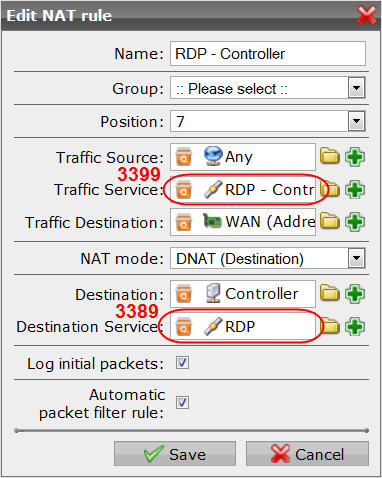Remove the WAN (Address) traffic destination
This screenshot has height=478, width=382.
[184, 222]
